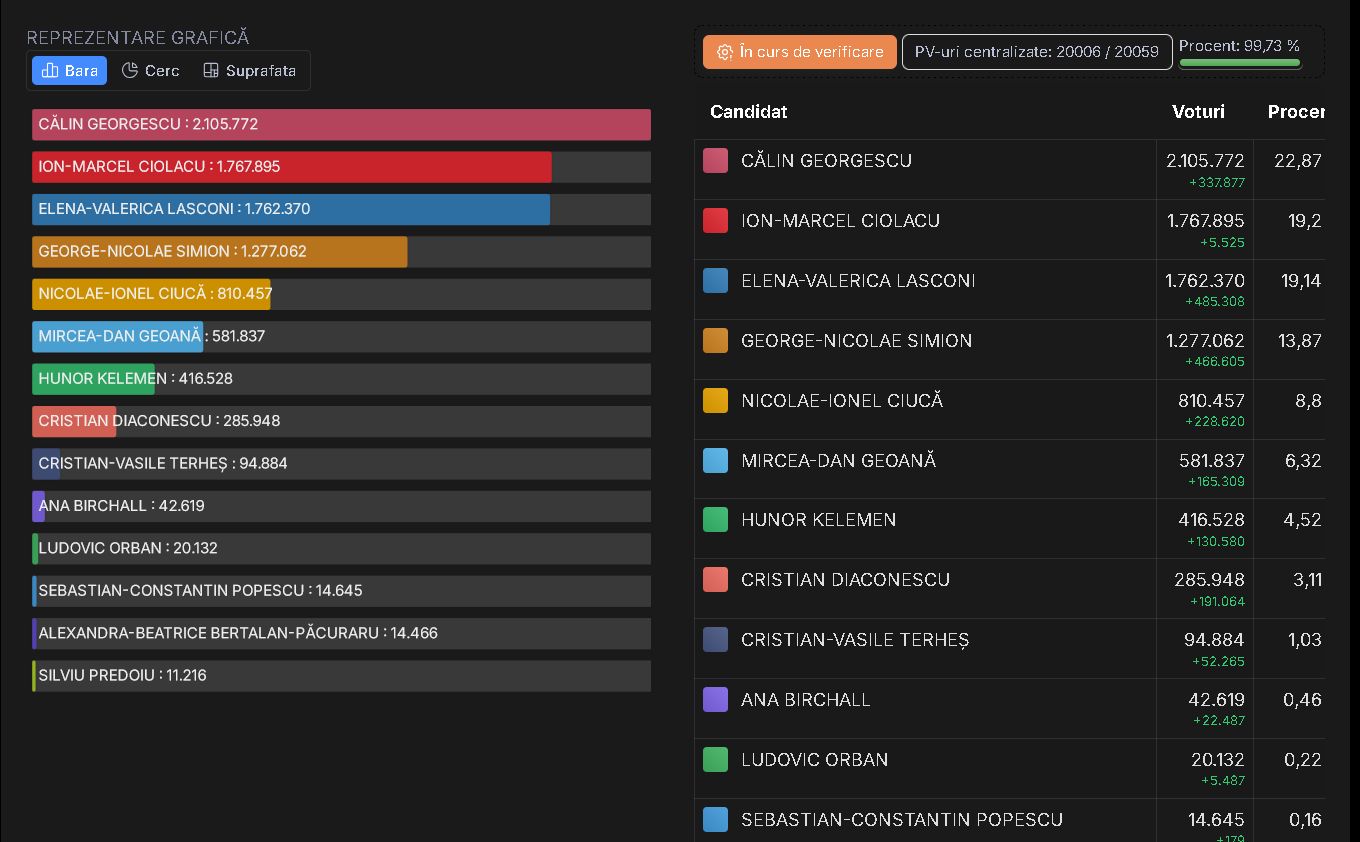Select the Mircea-Dan Geoană table row name

coord(838,461)
